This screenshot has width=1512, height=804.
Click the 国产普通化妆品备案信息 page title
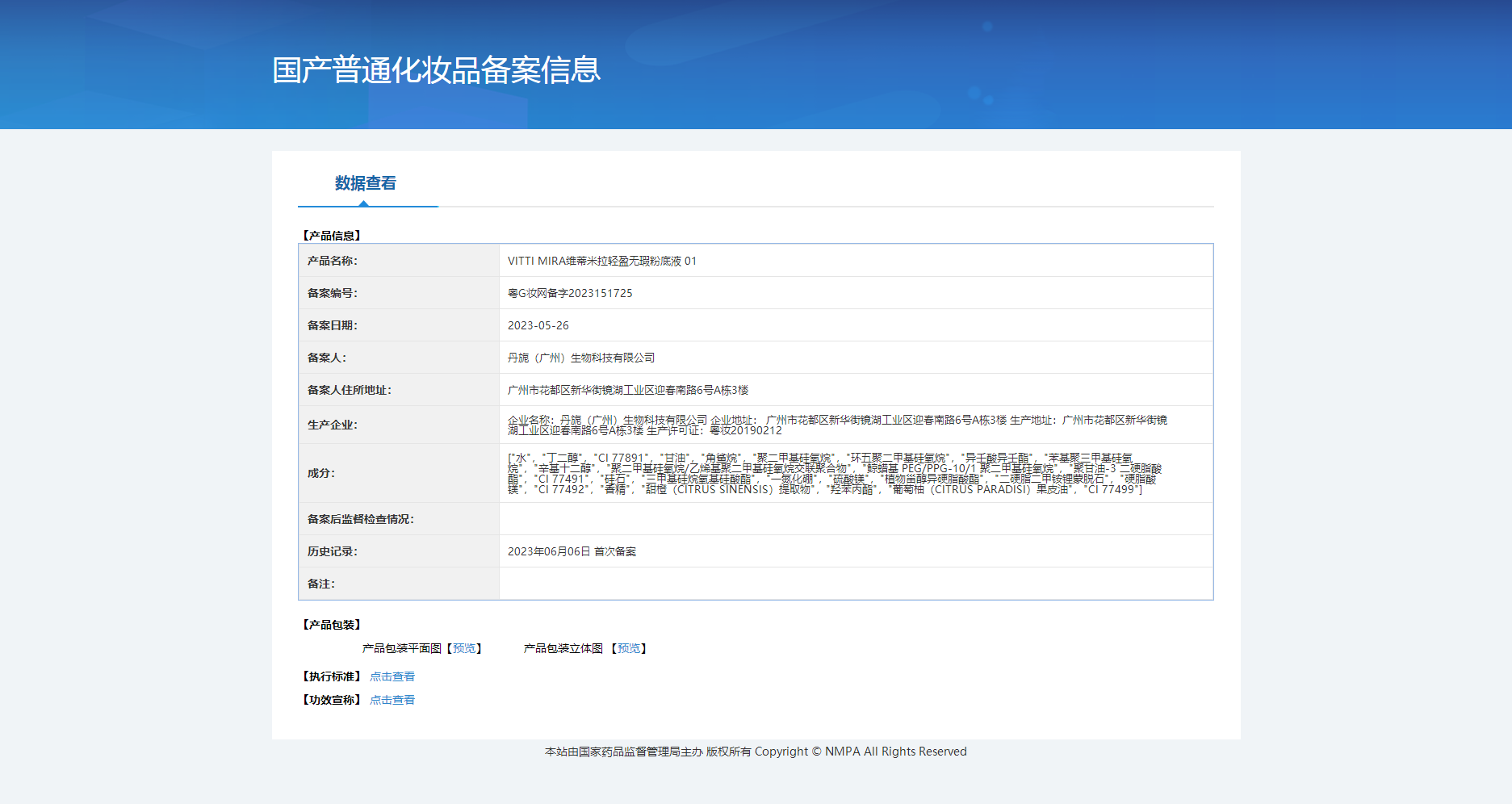pyautogui.click(x=436, y=70)
